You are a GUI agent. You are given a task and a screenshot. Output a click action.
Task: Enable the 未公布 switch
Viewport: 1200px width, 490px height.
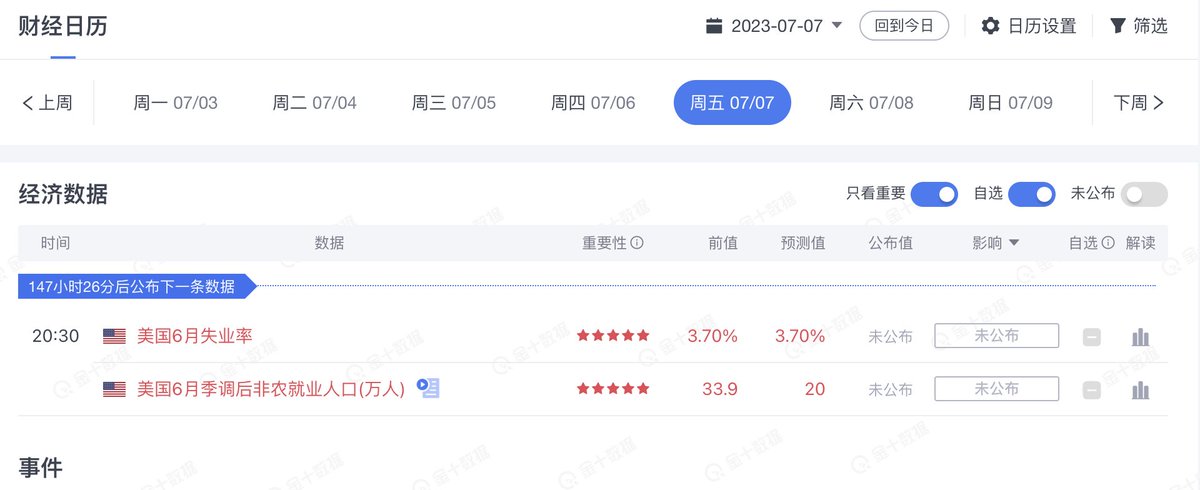pyautogui.click(x=1144, y=194)
